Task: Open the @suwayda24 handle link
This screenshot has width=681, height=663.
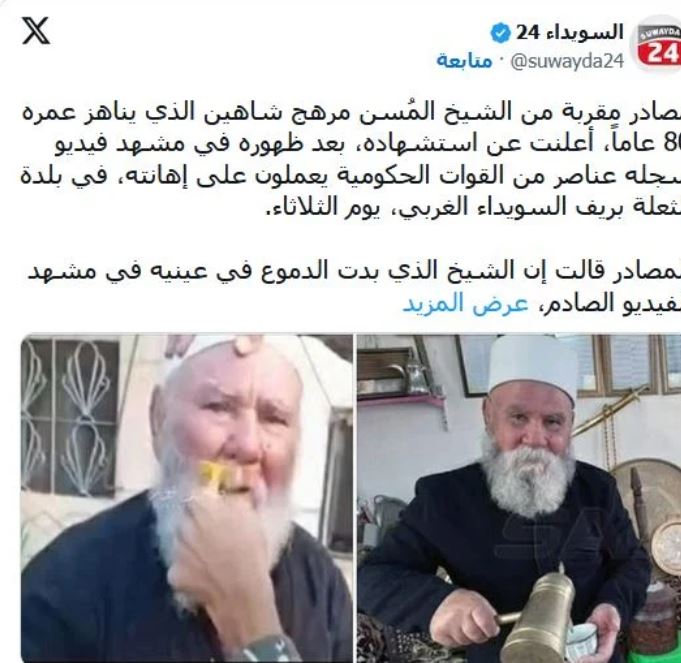Action: tap(567, 62)
